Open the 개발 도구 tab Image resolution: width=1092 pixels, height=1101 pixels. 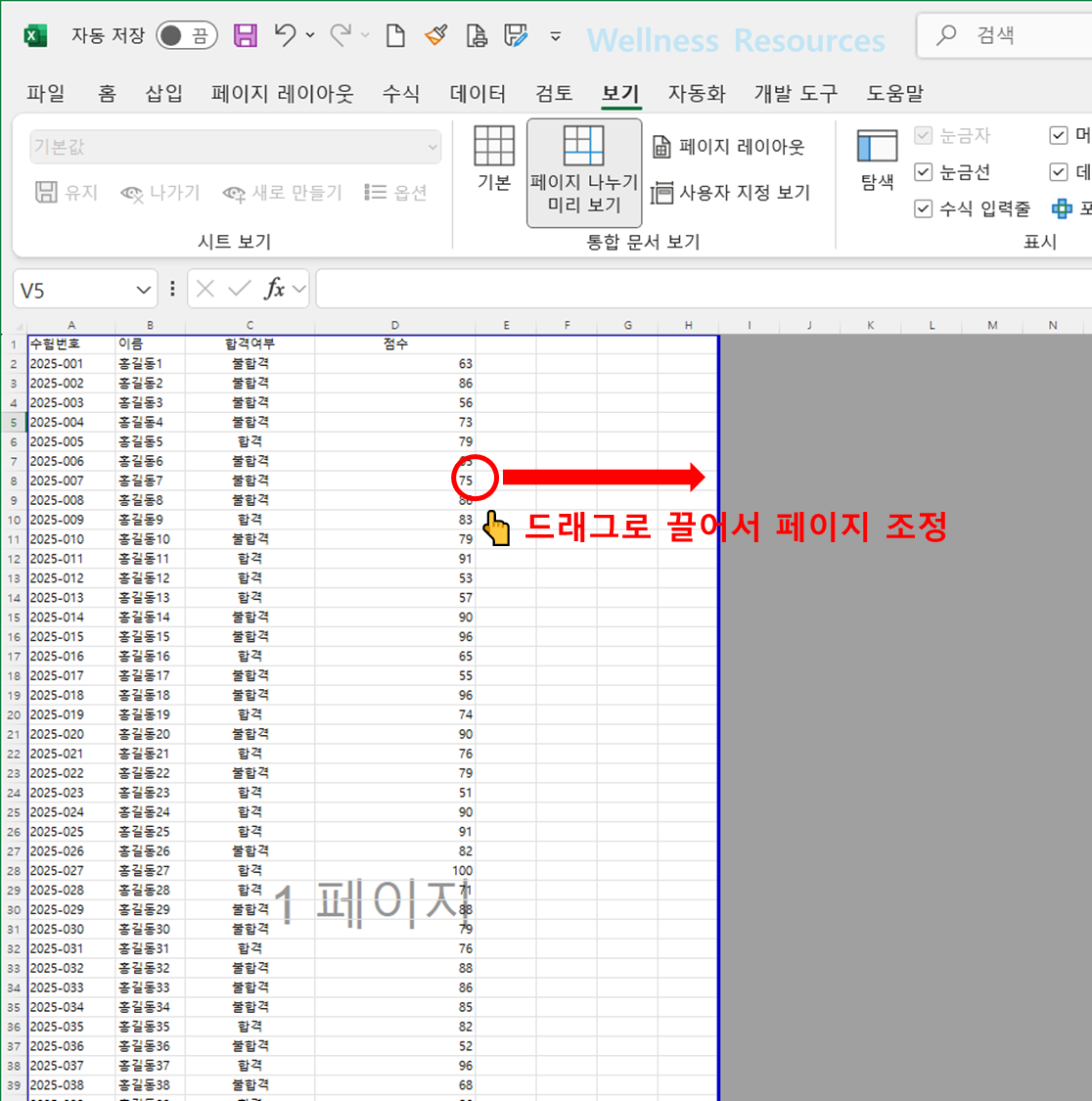coord(796,93)
